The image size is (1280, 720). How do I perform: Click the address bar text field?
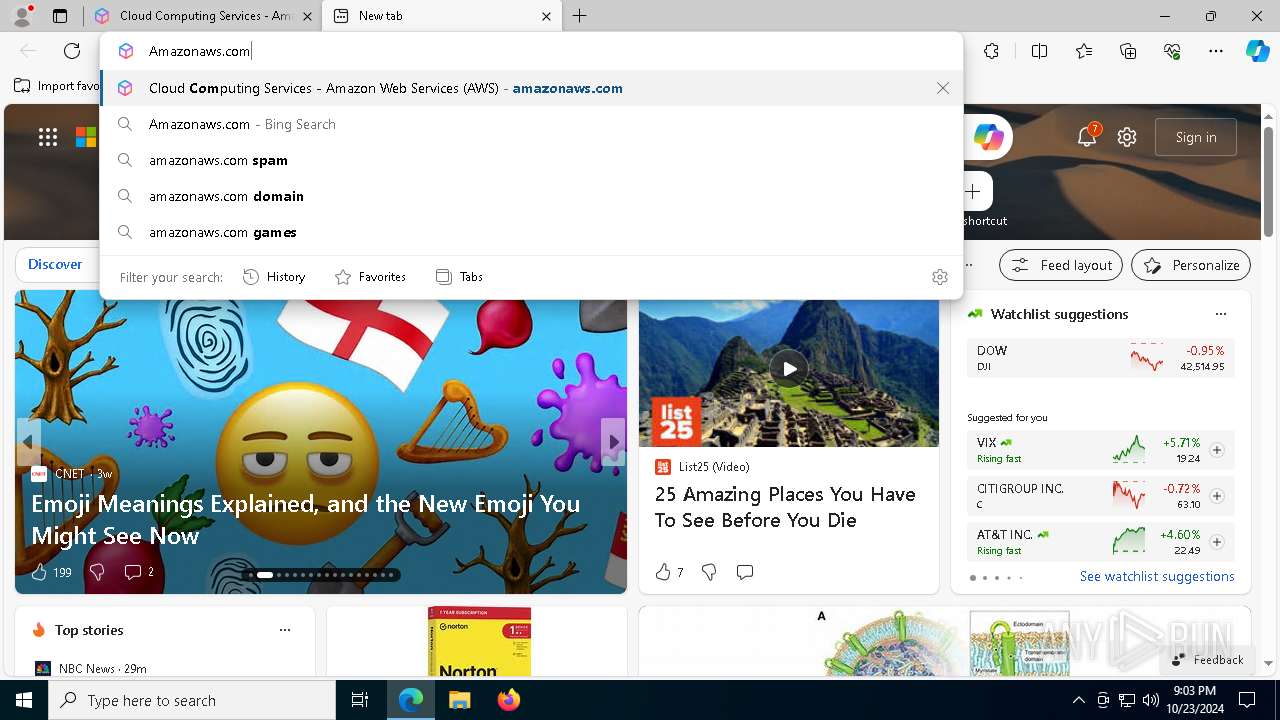[x=530, y=51]
